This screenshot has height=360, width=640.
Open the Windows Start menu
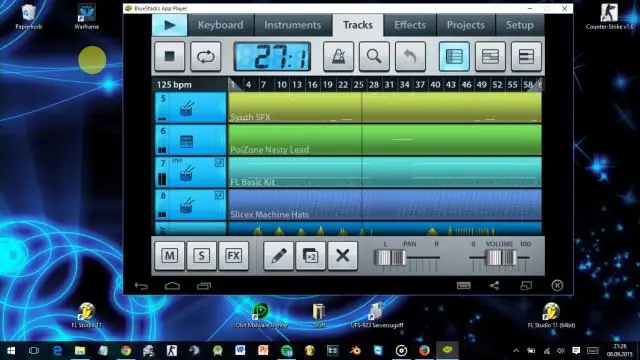point(11,351)
